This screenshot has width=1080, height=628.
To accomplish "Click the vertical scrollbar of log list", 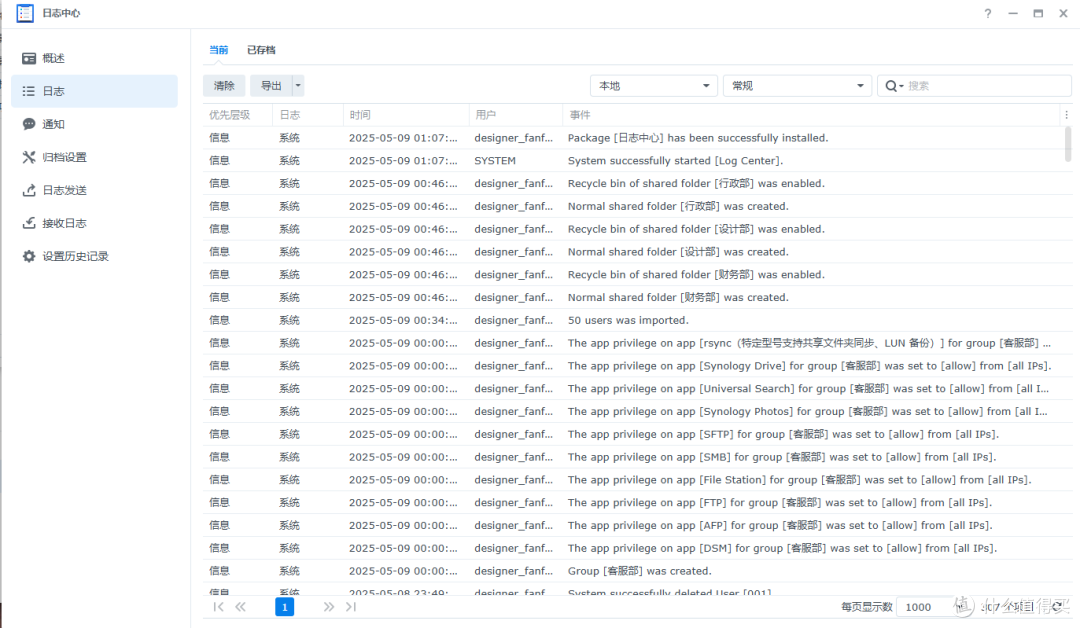I will (1068, 145).
